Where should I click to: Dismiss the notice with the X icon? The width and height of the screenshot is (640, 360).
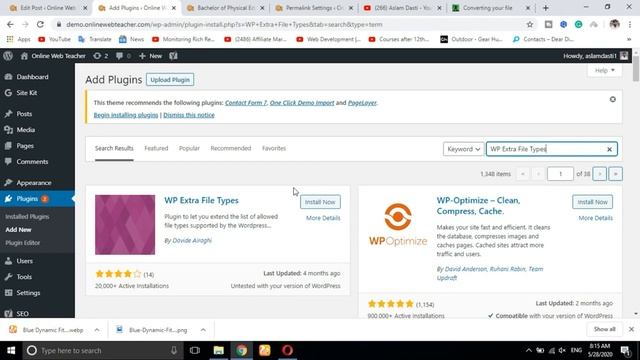coord(613,99)
